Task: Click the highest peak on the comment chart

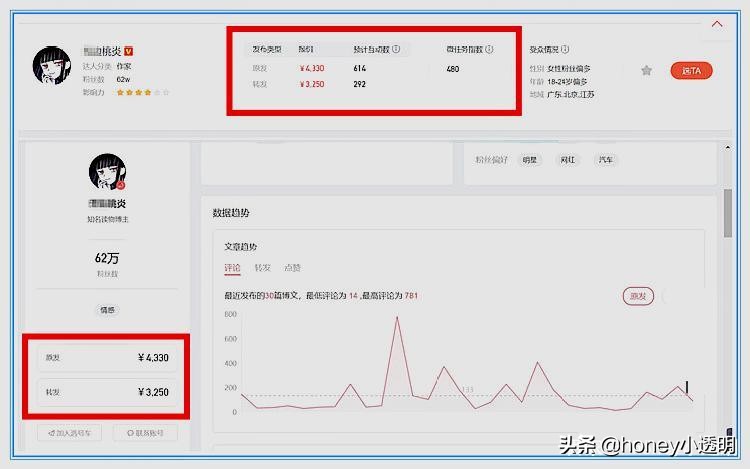Action: pyautogui.click(x=397, y=316)
